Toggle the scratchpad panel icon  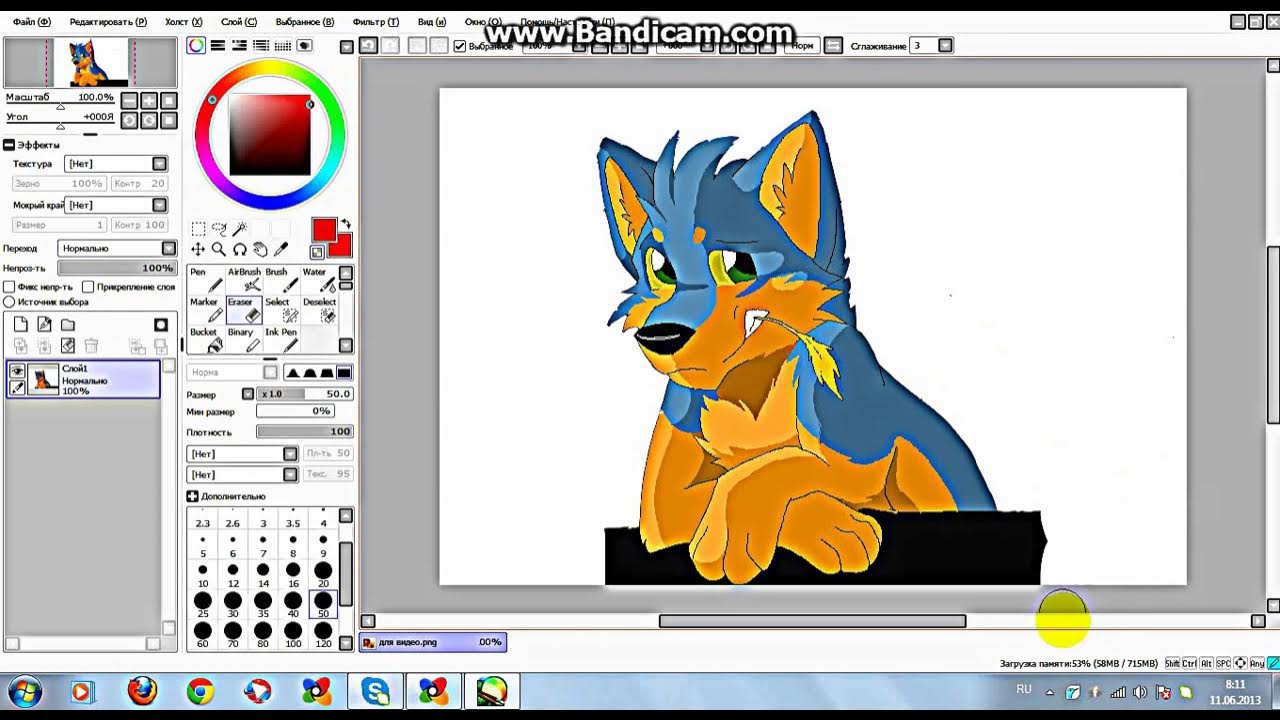[304, 46]
